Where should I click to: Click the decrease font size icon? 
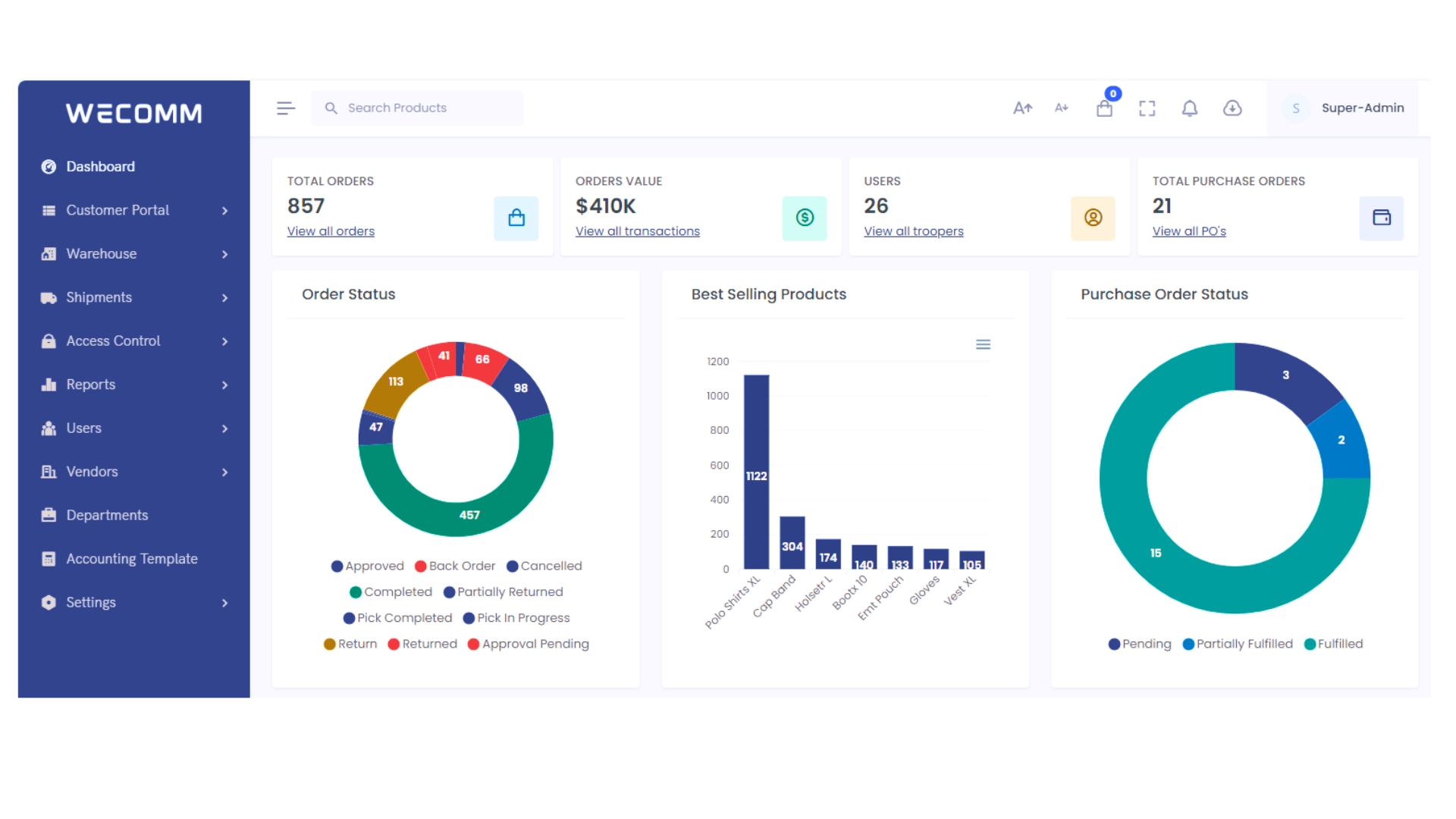(x=1061, y=108)
